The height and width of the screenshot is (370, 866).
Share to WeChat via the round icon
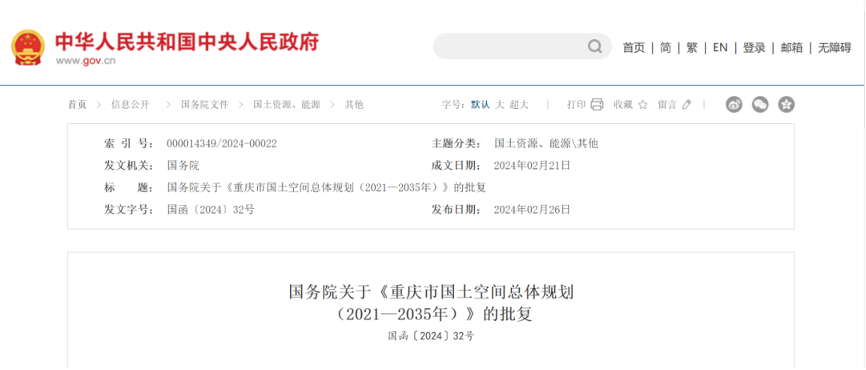(760, 104)
